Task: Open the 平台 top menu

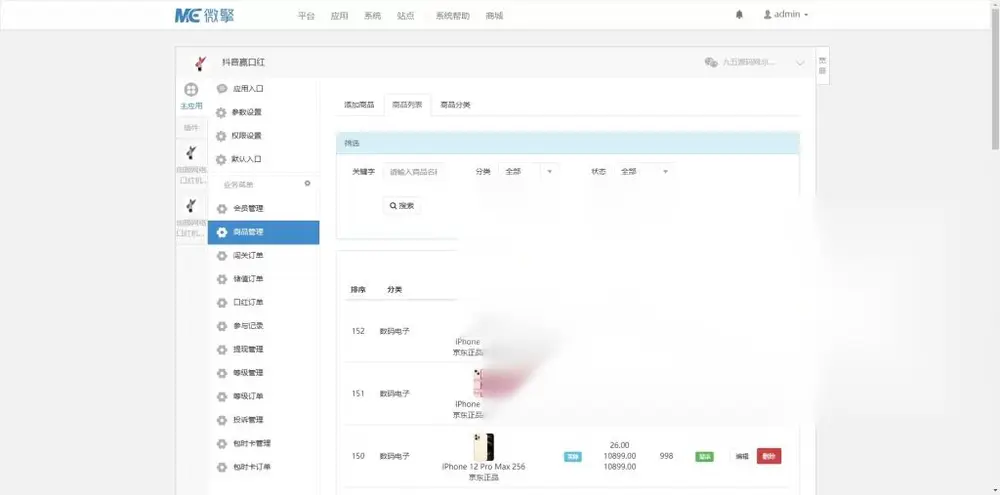Action: (306, 16)
